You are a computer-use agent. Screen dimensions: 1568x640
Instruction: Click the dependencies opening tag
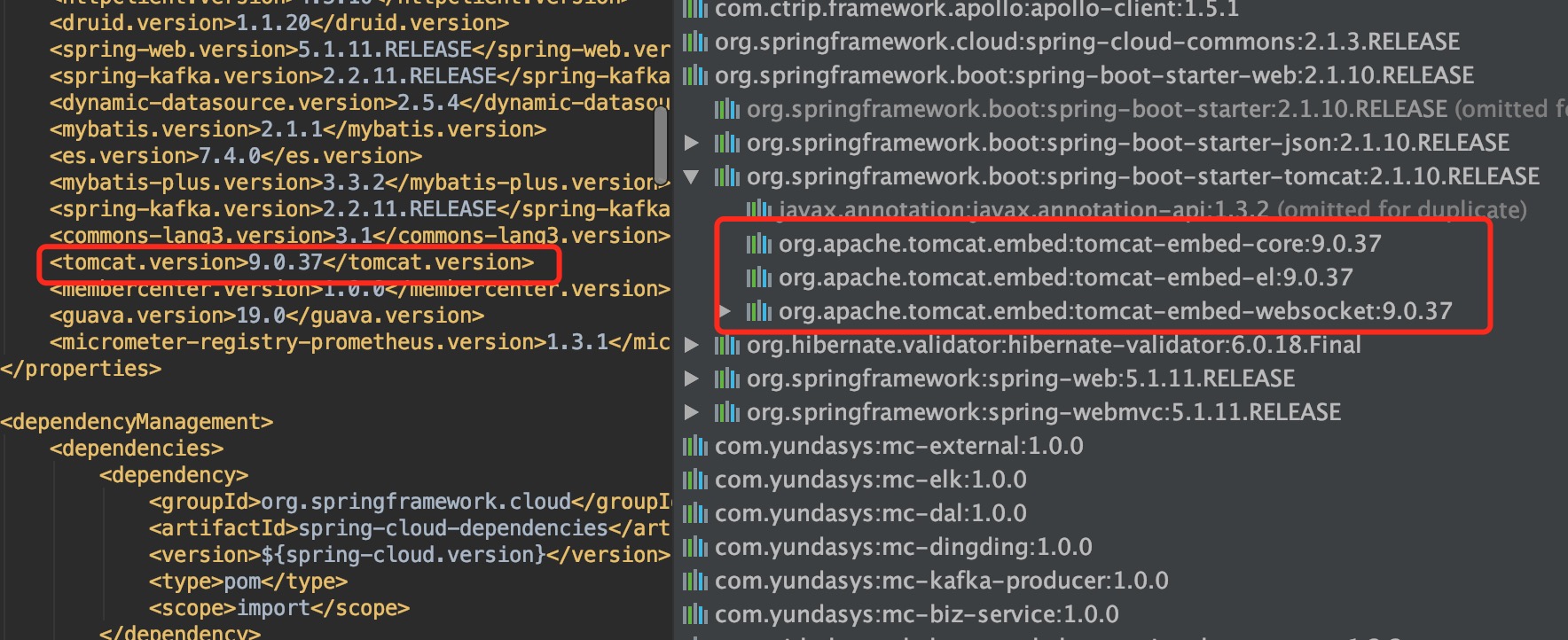tap(137, 449)
